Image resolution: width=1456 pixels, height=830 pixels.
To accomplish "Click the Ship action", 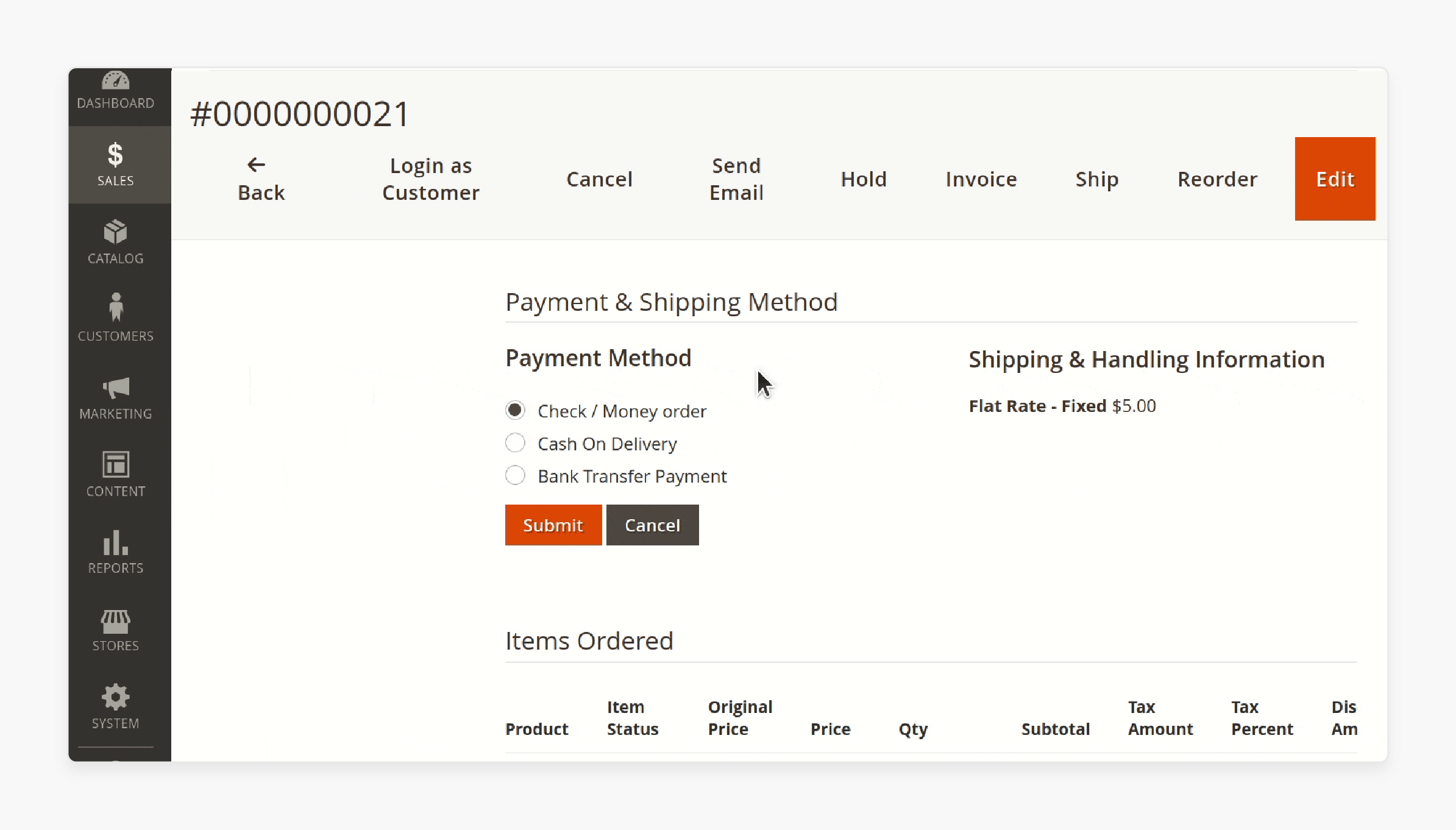I will [x=1097, y=179].
